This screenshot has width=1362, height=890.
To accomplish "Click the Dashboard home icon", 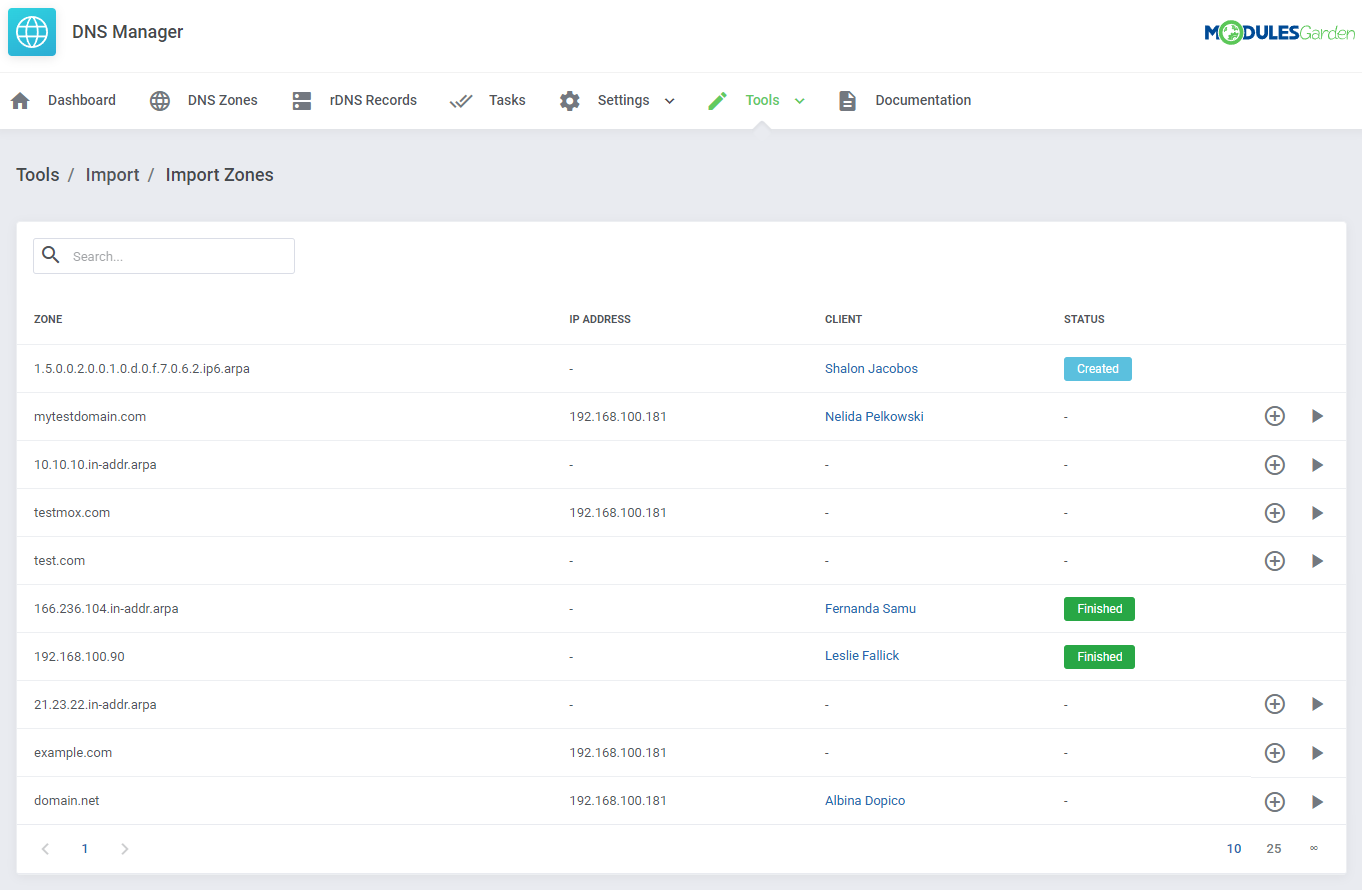I will click(19, 100).
